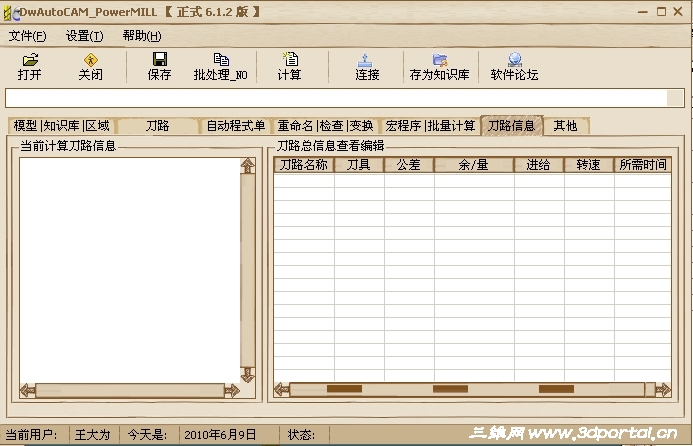Open the 宏程序|批量计算 tab
The height and width of the screenshot is (446, 693).
430,126
